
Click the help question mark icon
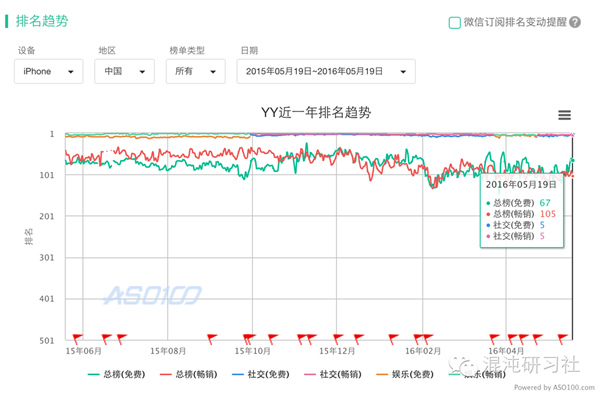[575, 22]
